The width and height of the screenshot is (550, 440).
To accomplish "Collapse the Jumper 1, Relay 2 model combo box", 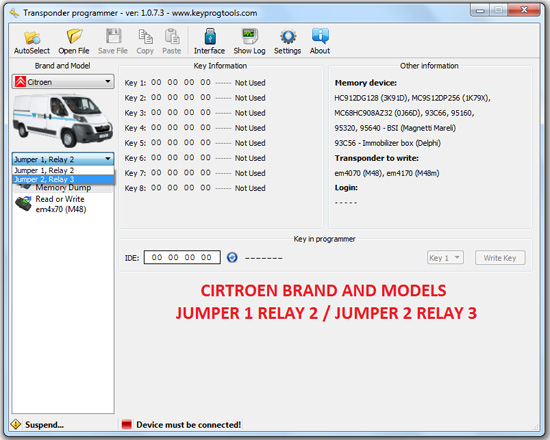I will [x=63, y=160].
